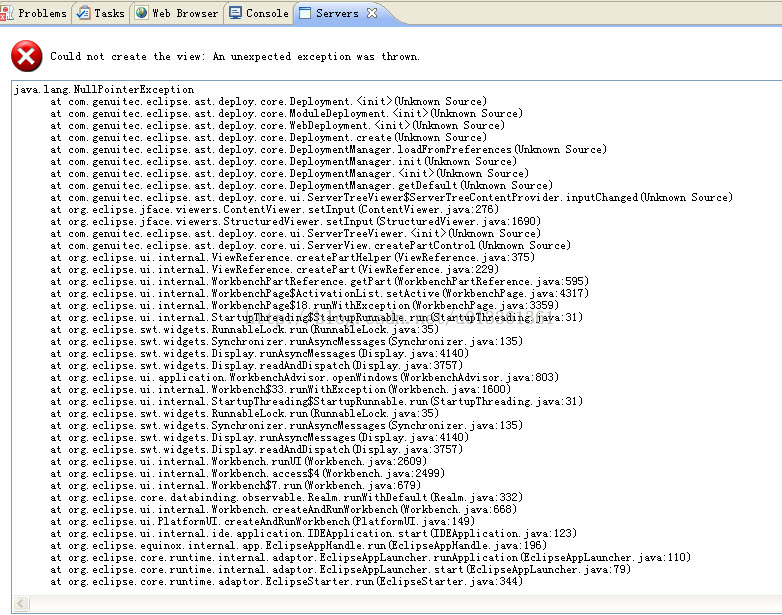Click the PlatformUI.createAndRunWorkbench trace line
This screenshot has width=782, height=615.
pos(248,522)
